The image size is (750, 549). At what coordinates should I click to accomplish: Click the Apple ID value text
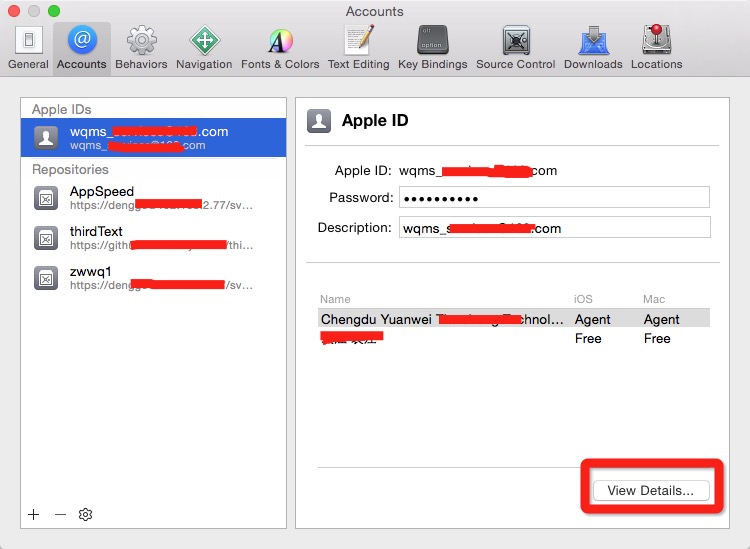(x=478, y=171)
